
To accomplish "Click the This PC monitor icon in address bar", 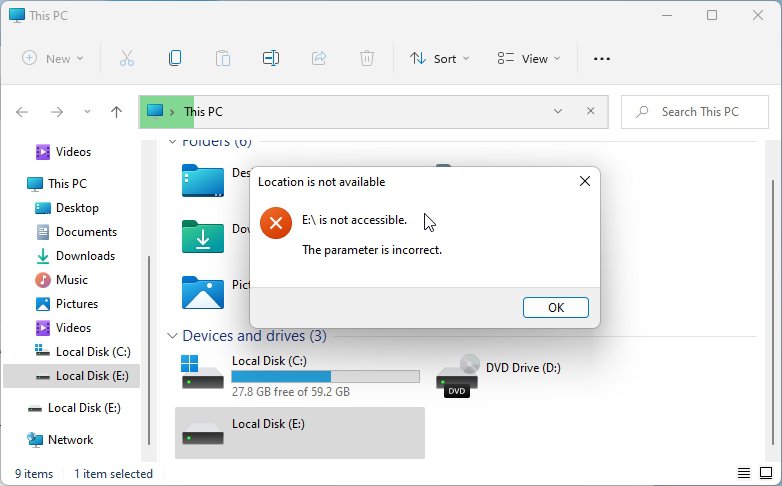I will tap(155, 111).
